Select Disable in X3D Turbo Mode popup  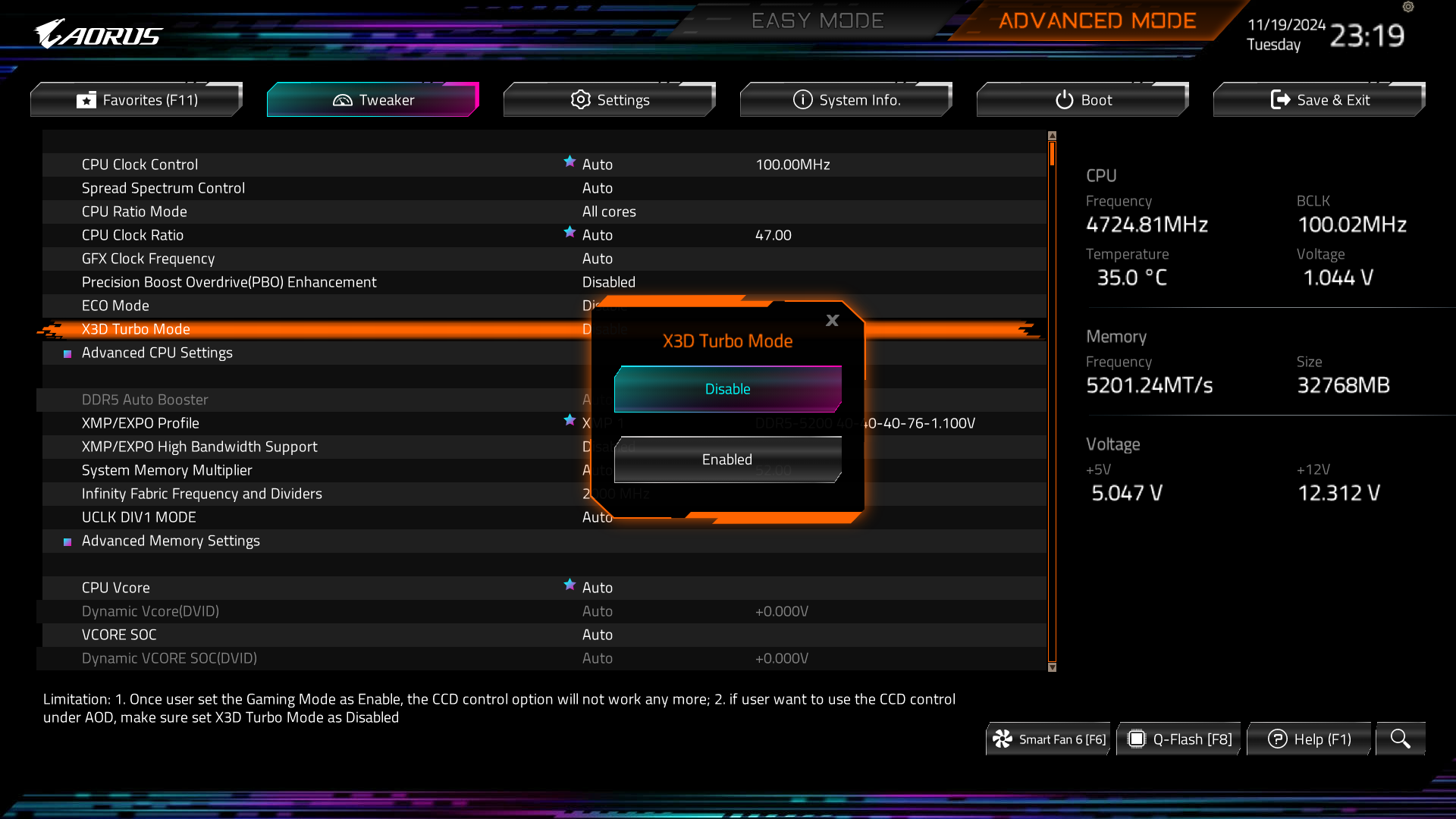click(x=727, y=389)
